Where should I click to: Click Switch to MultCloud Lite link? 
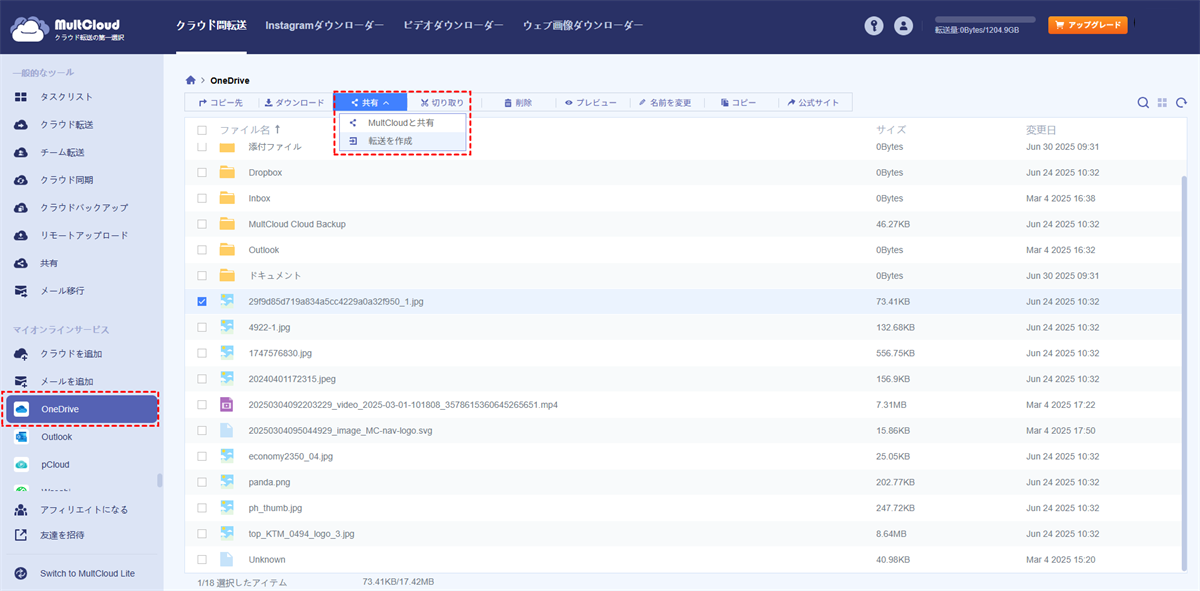tap(87, 573)
